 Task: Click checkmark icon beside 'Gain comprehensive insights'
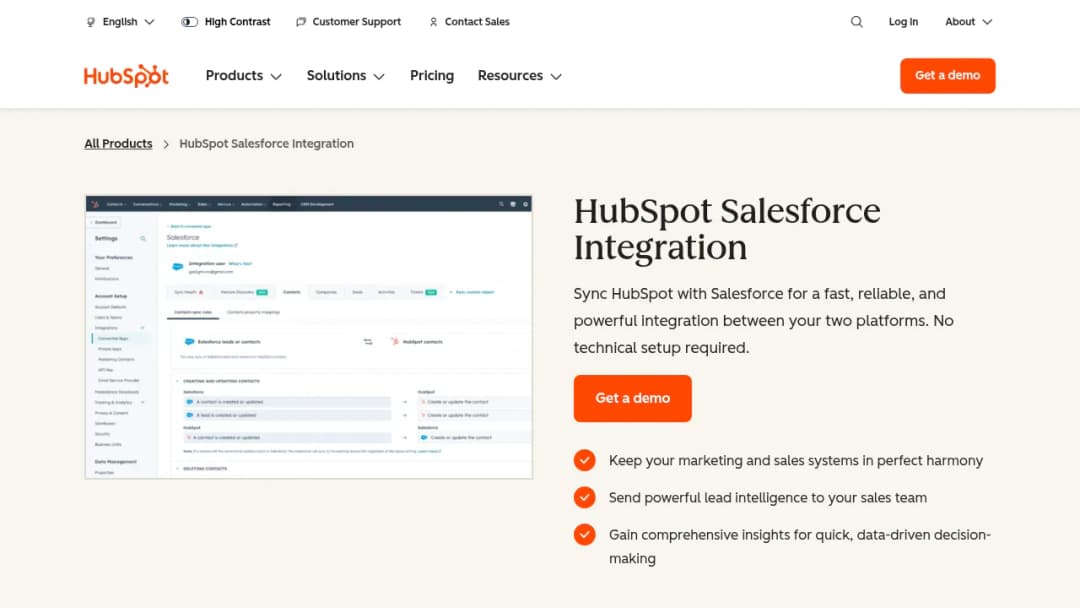(585, 534)
